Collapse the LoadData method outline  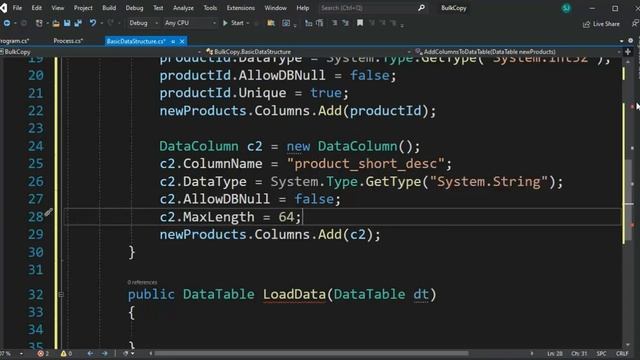click(61, 294)
